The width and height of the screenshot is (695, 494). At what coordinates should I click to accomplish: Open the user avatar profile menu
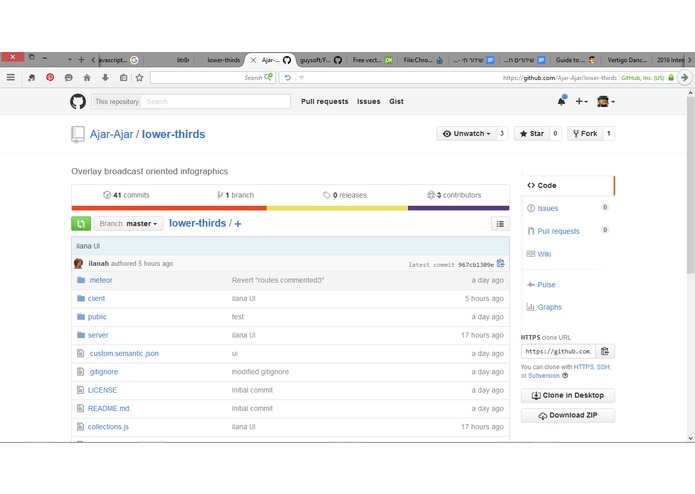coord(605,101)
